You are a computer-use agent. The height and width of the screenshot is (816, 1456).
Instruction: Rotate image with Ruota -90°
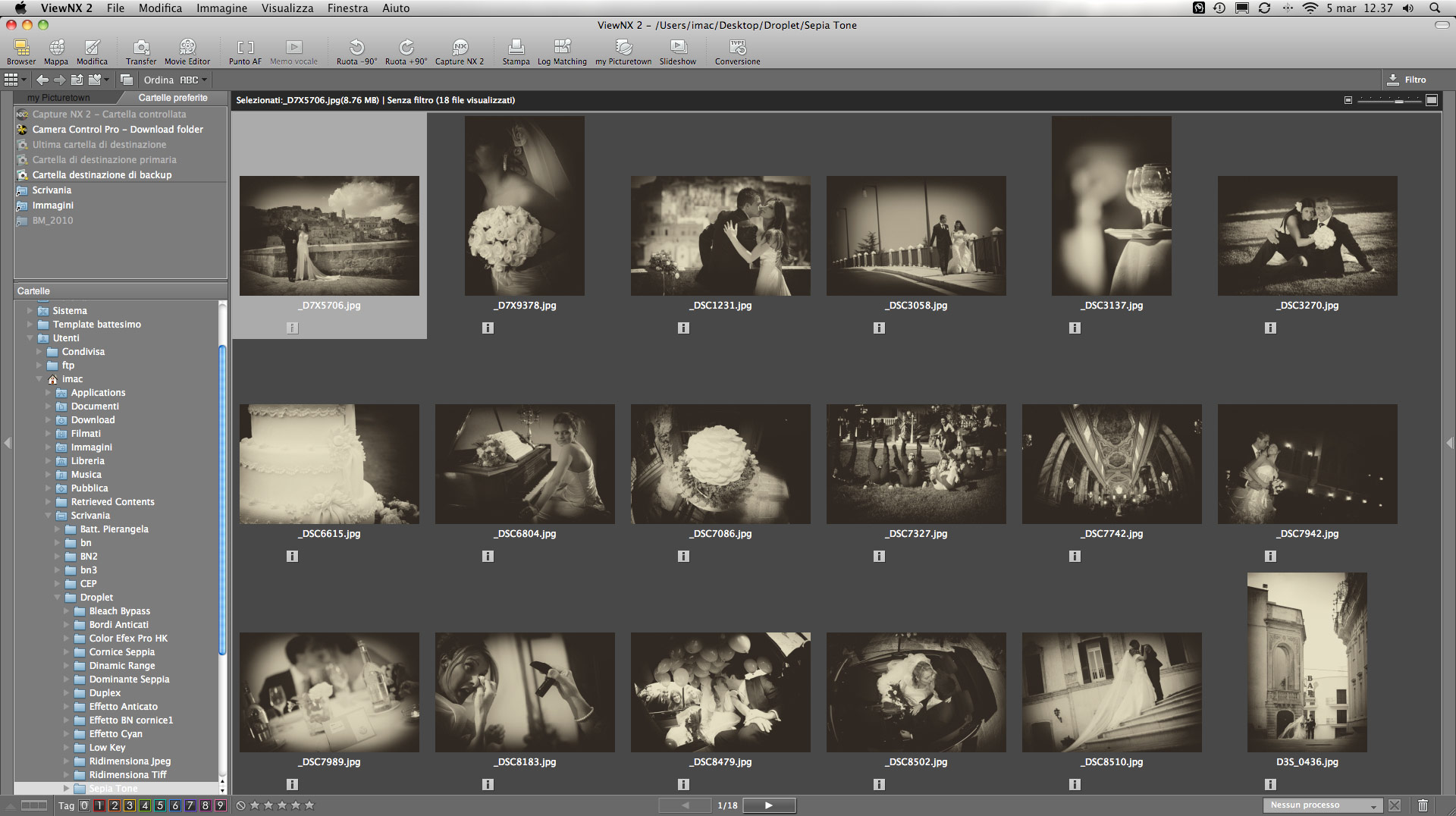pyautogui.click(x=356, y=52)
